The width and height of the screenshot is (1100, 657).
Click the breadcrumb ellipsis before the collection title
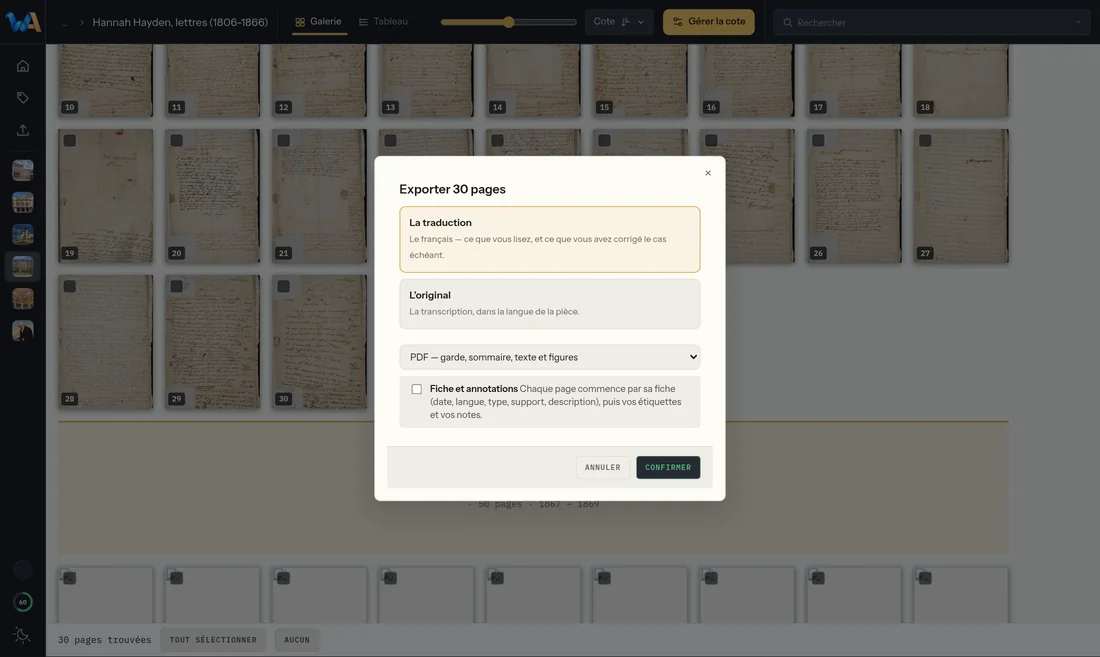click(65, 22)
